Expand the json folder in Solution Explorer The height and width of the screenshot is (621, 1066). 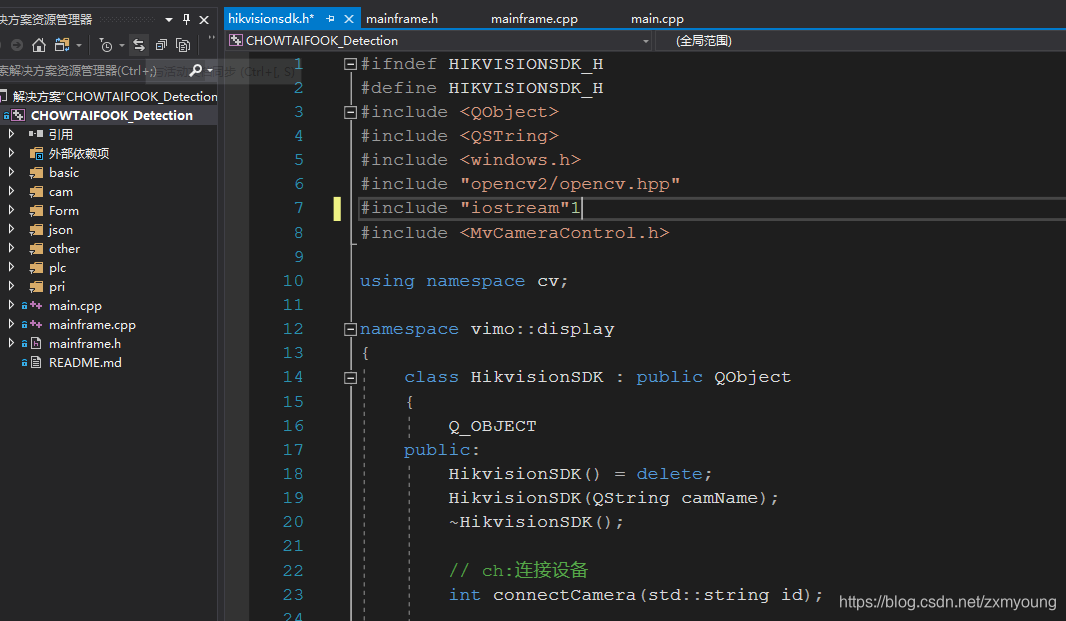pyautogui.click(x=10, y=229)
